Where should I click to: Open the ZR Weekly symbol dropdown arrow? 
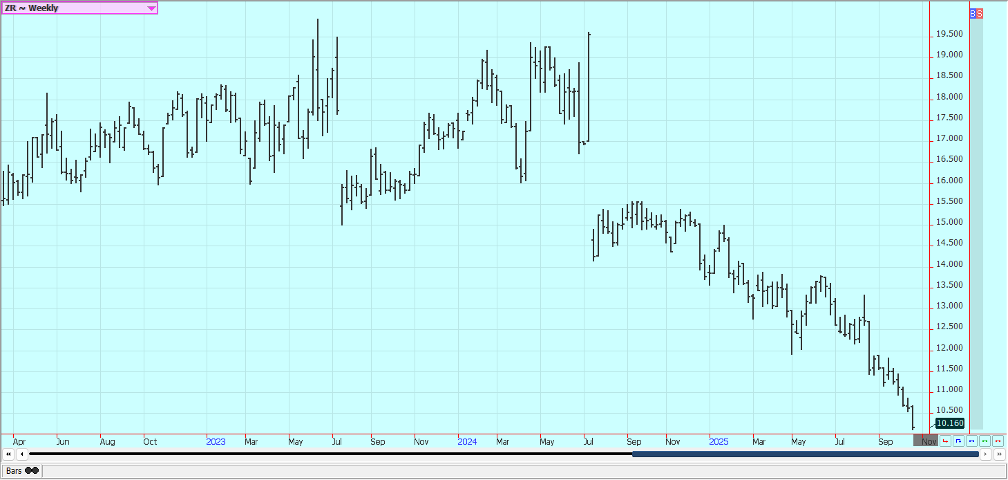coord(151,8)
